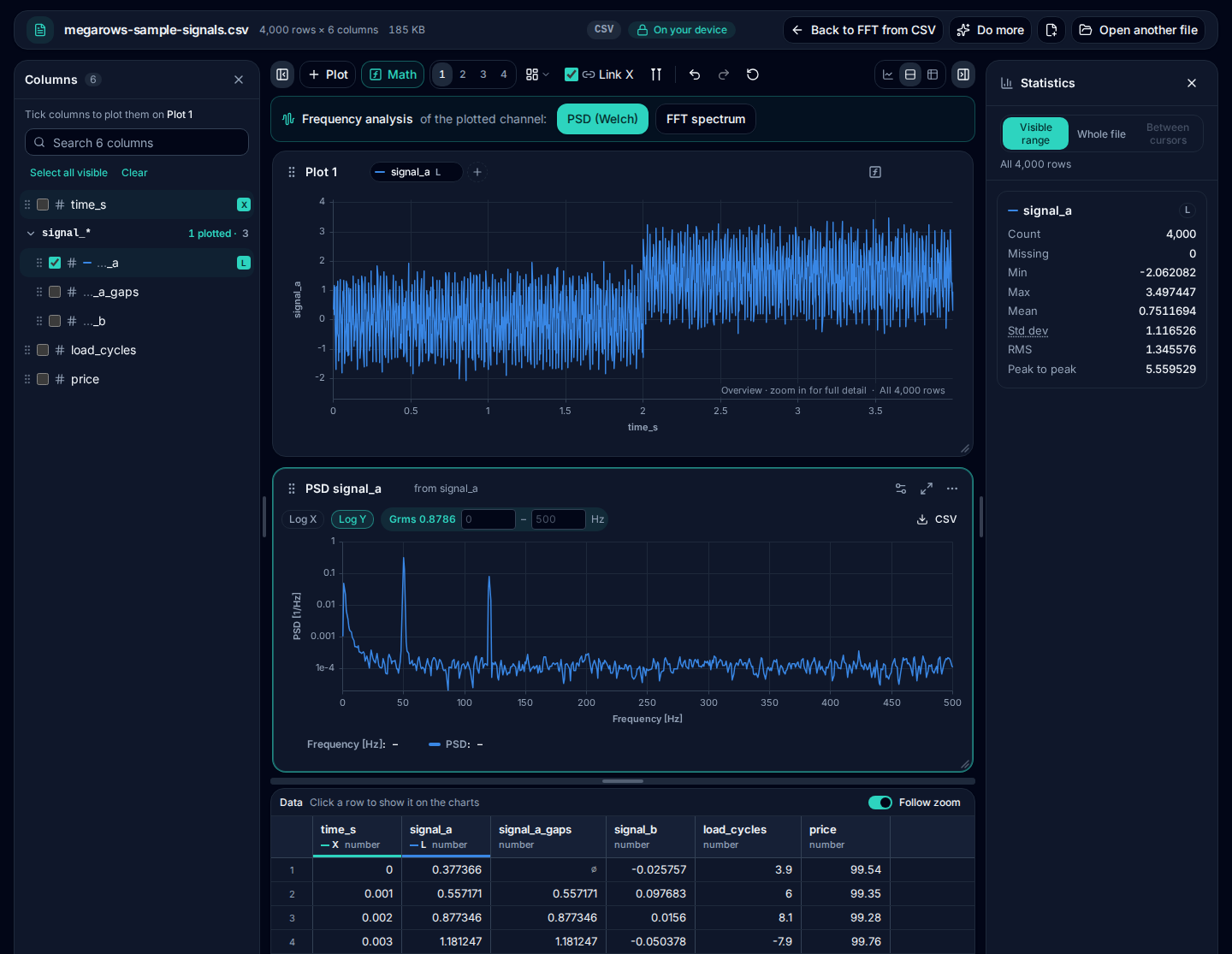
Task: Switch to FFT spectrum tab
Action: pyautogui.click(x=706, y=119)
